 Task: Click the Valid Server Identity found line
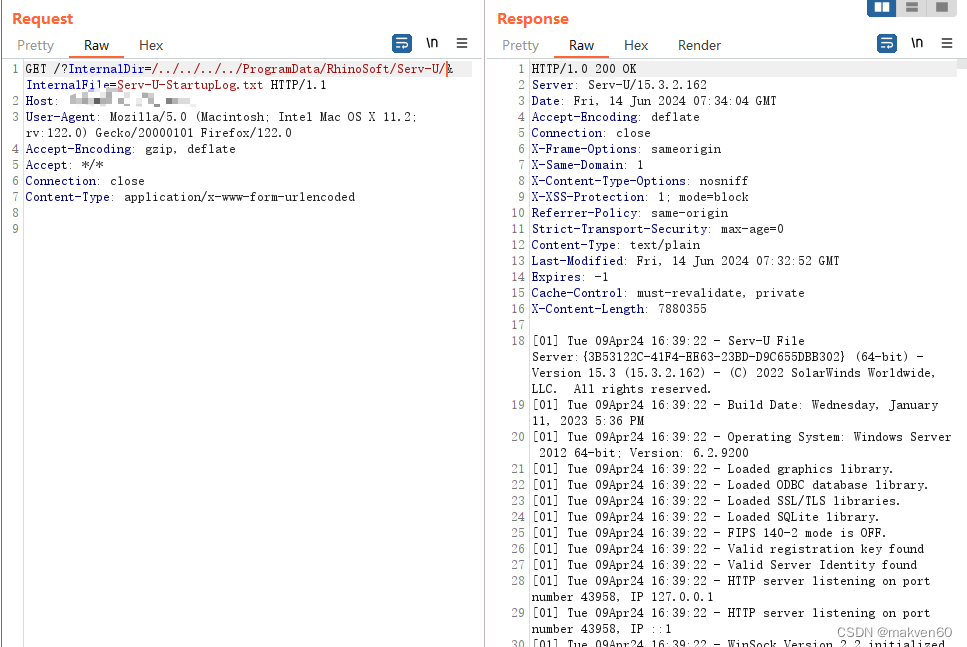click(724, 565)
